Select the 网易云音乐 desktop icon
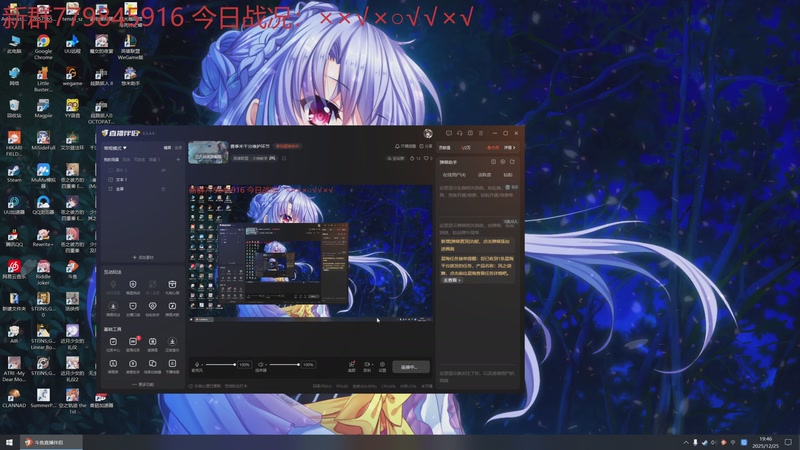 [14, 270]
